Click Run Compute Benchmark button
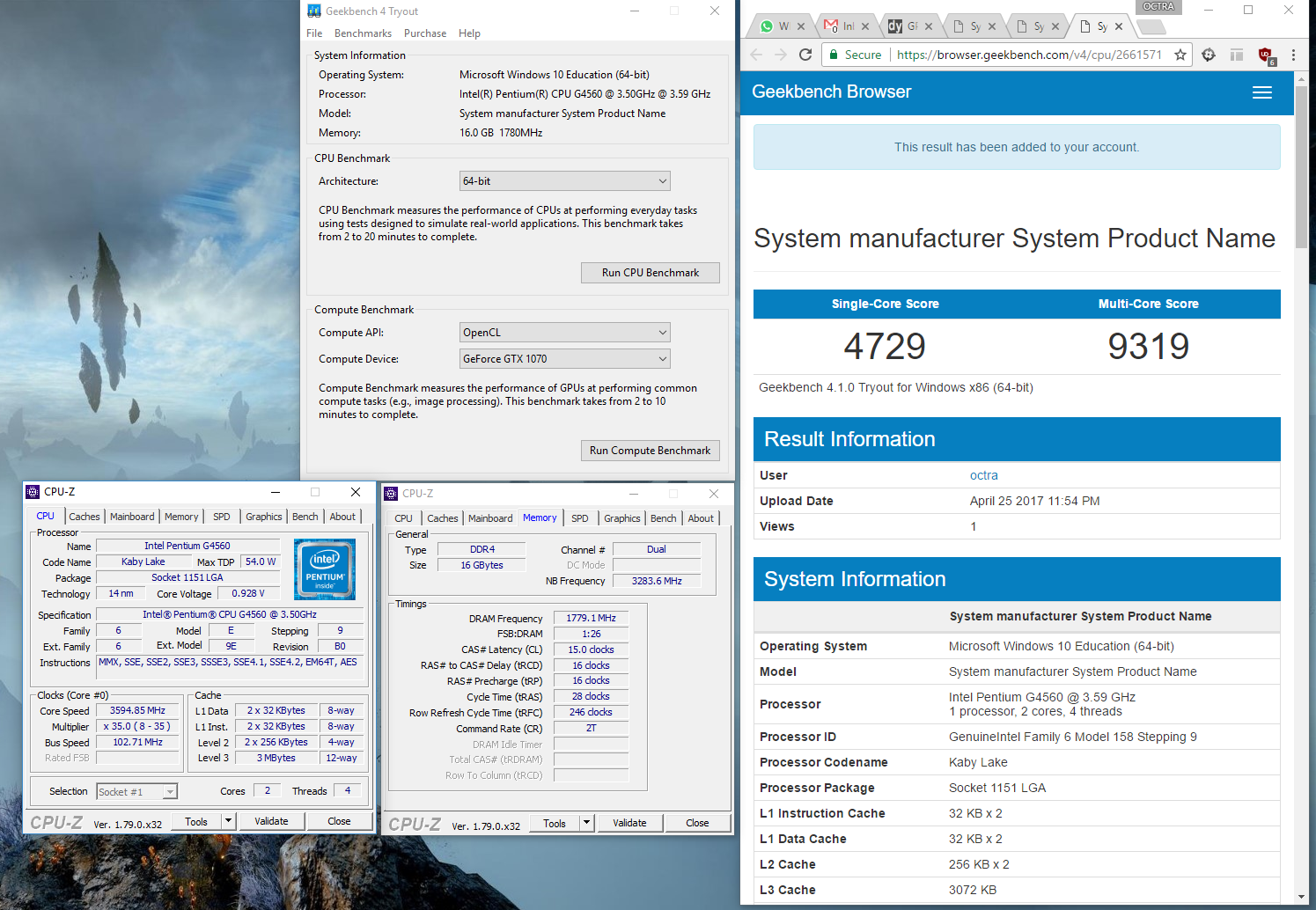The height and width of the screenshot is (910, 1316). coord(651,451)
